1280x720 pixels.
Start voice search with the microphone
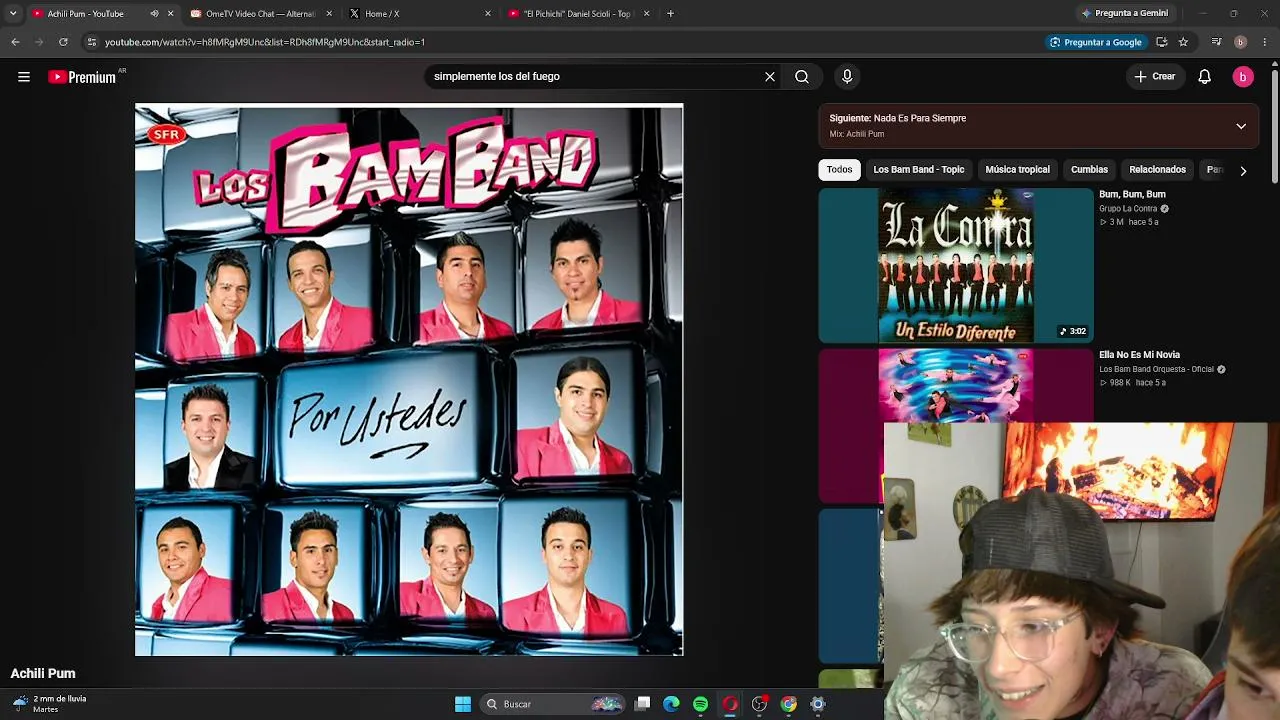[847, 77]
